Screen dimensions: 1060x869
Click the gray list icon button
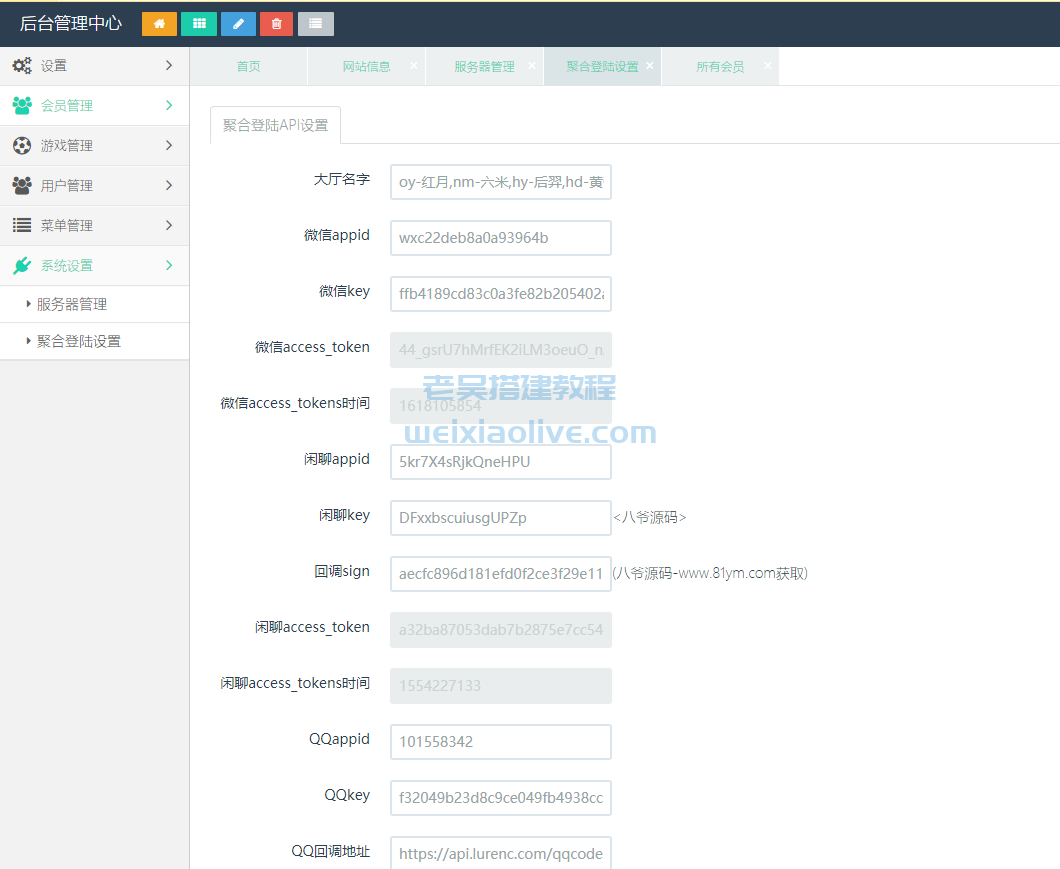coord(316,24)
